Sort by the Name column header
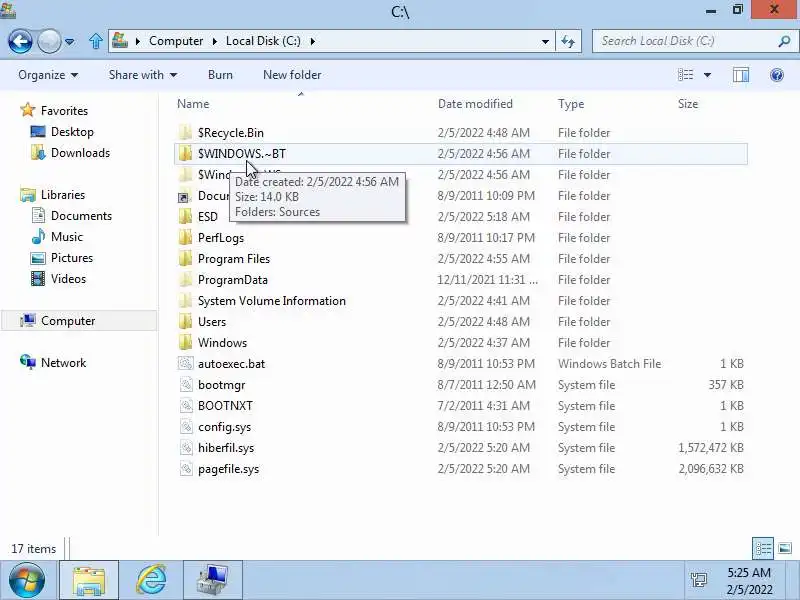800x600 pixels. (193, 104)
